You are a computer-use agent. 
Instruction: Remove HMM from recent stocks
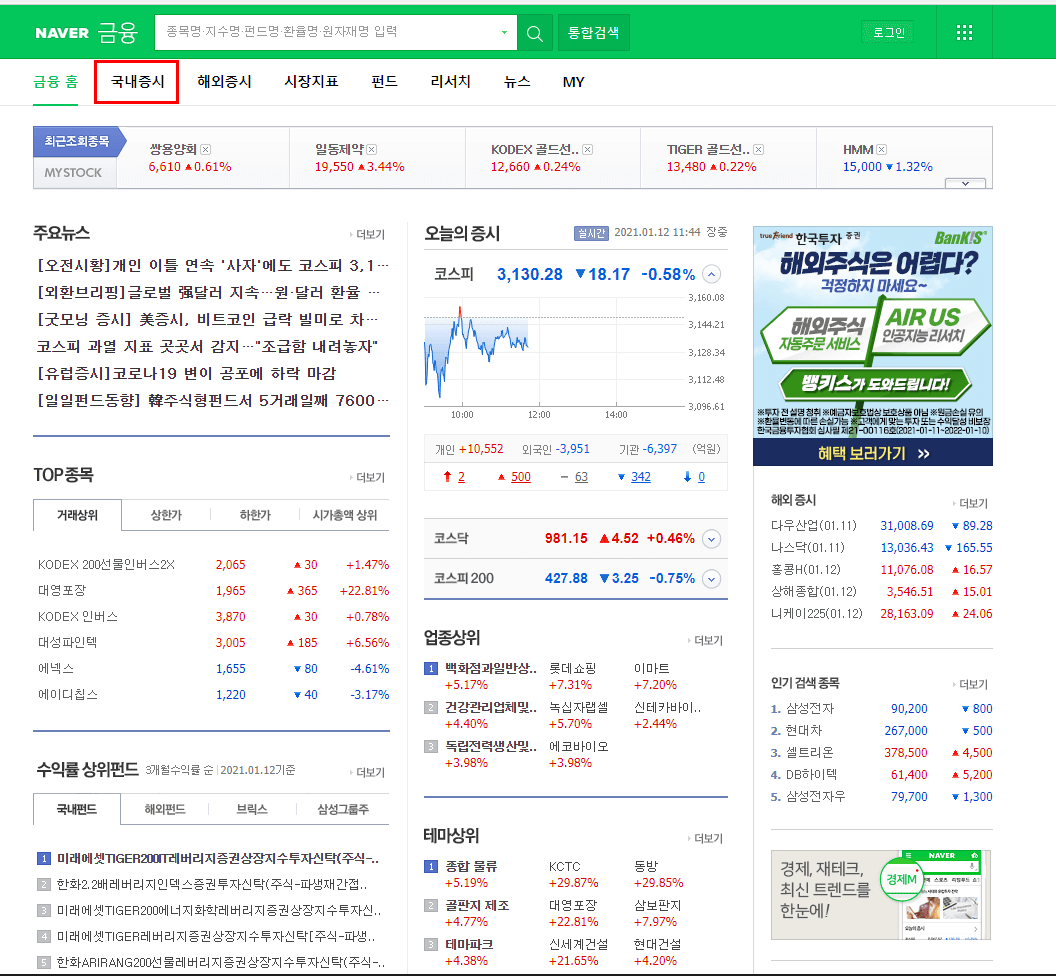pyautogui.click(x=882, y=150)
